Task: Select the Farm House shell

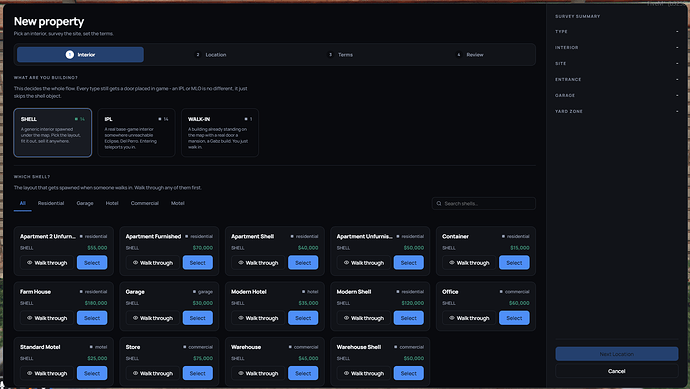Action: [x=92, y=318]
